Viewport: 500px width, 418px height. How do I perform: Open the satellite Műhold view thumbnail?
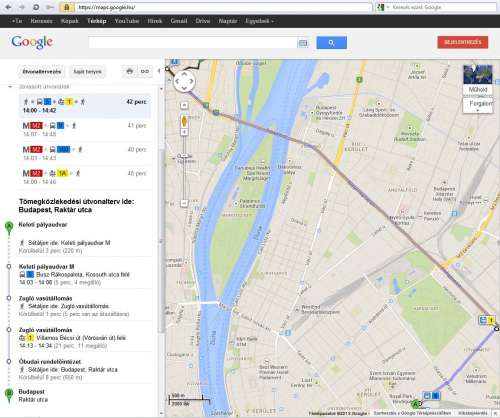(x=478, y=79)
